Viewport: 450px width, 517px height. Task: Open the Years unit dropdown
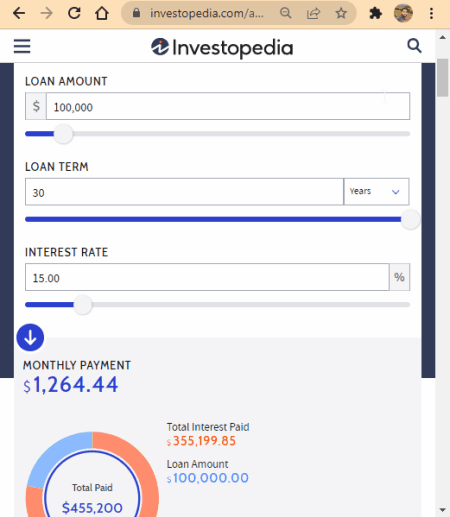pos(376,192)
